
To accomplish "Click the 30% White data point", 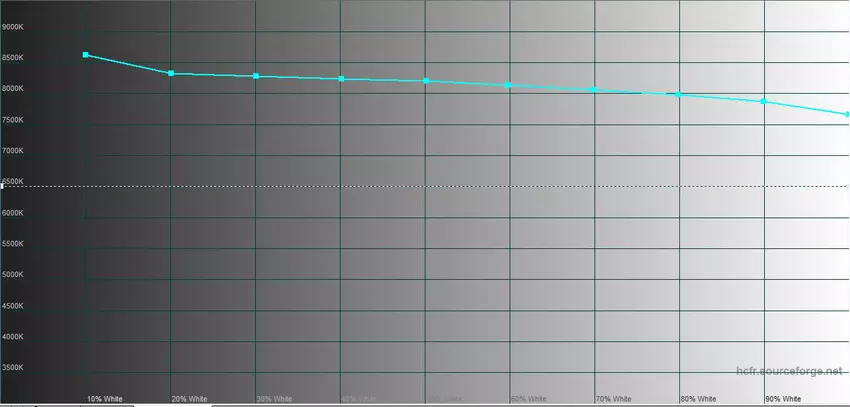I will coord(256,76).
